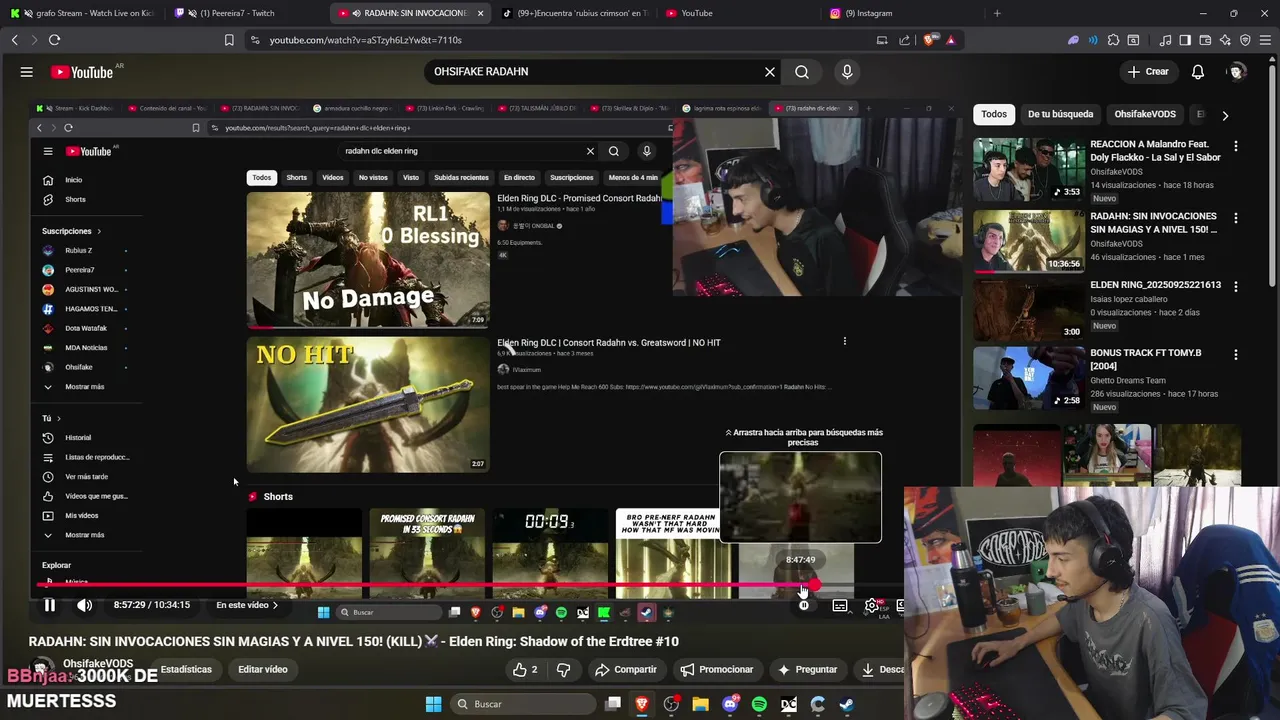The image size is (1280, 720).
Task: Open the Windows Start menu
Action: pyautogui.click(x=433, y=704)
